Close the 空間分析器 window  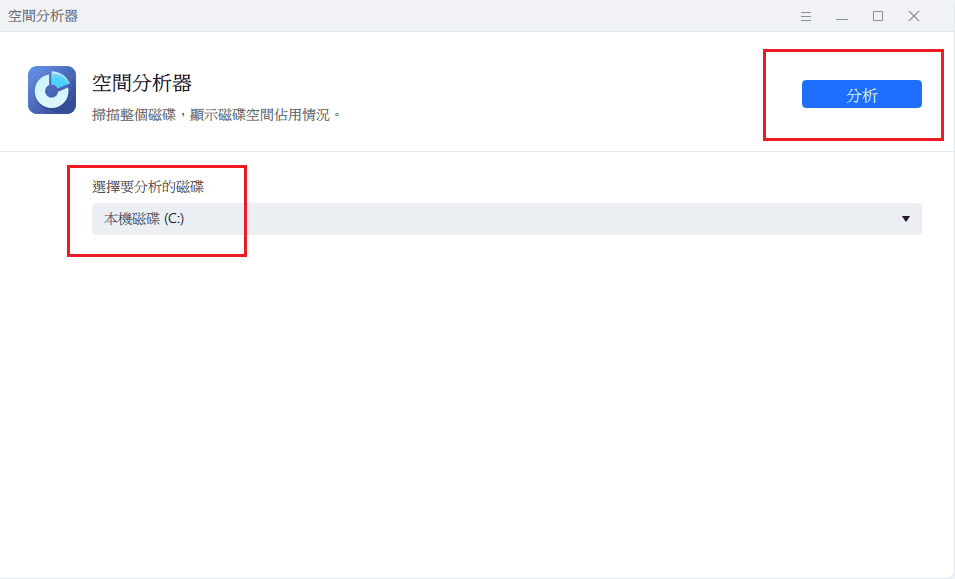pyautogui.click(x=914, y=16)
